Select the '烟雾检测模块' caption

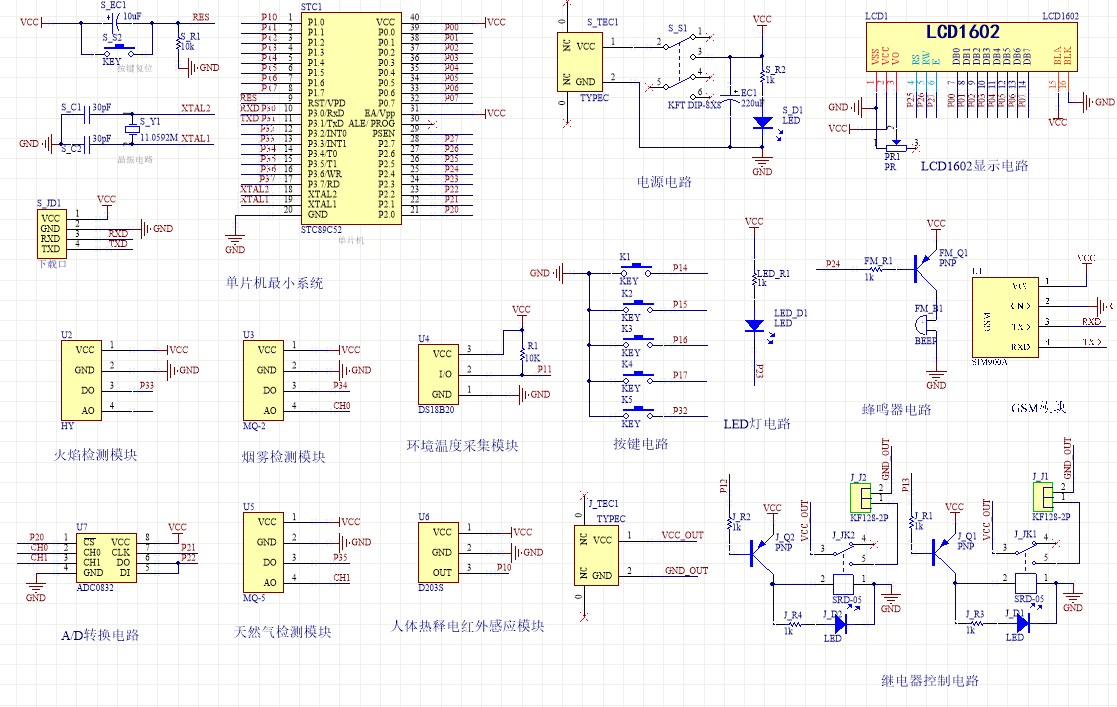(x=284, y=457)
